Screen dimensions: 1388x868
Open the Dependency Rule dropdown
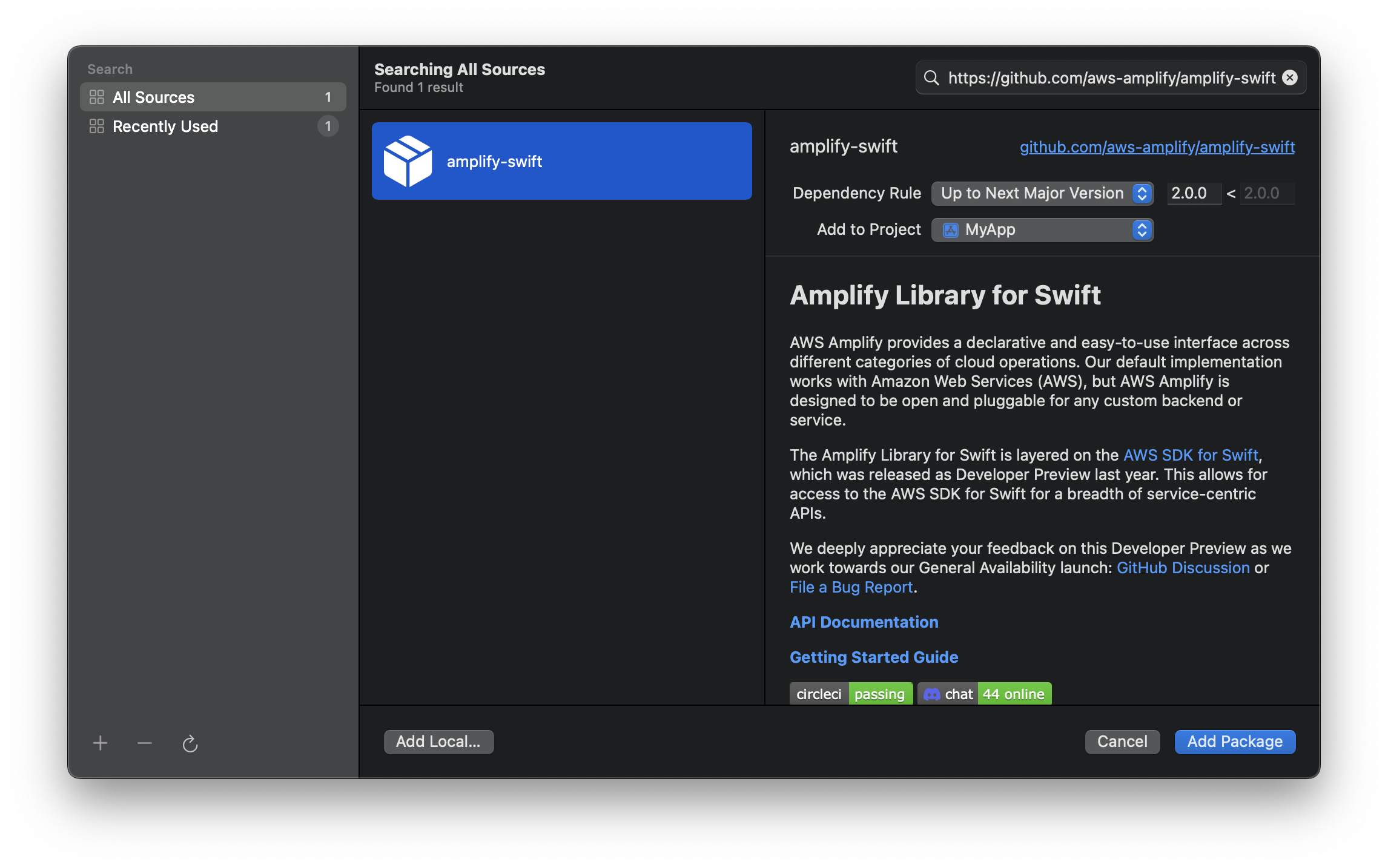(x=1042, y=193)
